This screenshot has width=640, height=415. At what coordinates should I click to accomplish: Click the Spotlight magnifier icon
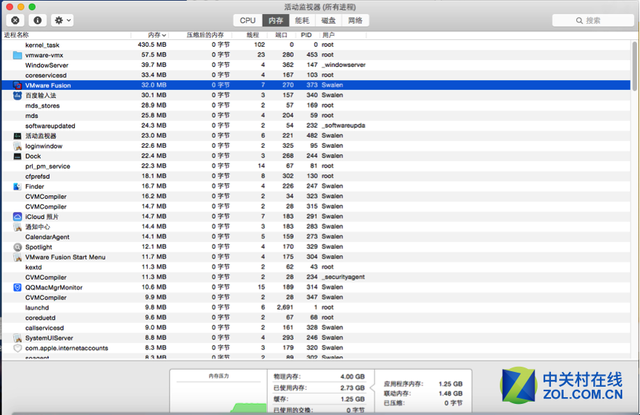17,247
